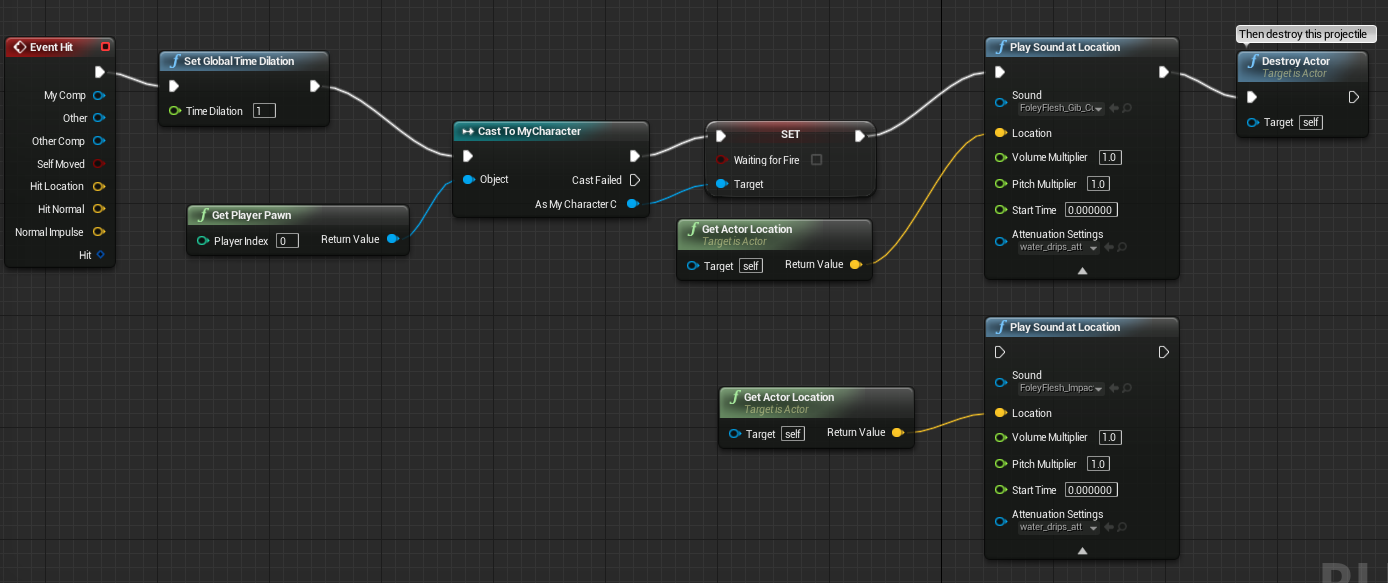This screenshot has height=583, width=1388.
Task: Click the Hit Normal vector pin
Action: pos(99,209)
